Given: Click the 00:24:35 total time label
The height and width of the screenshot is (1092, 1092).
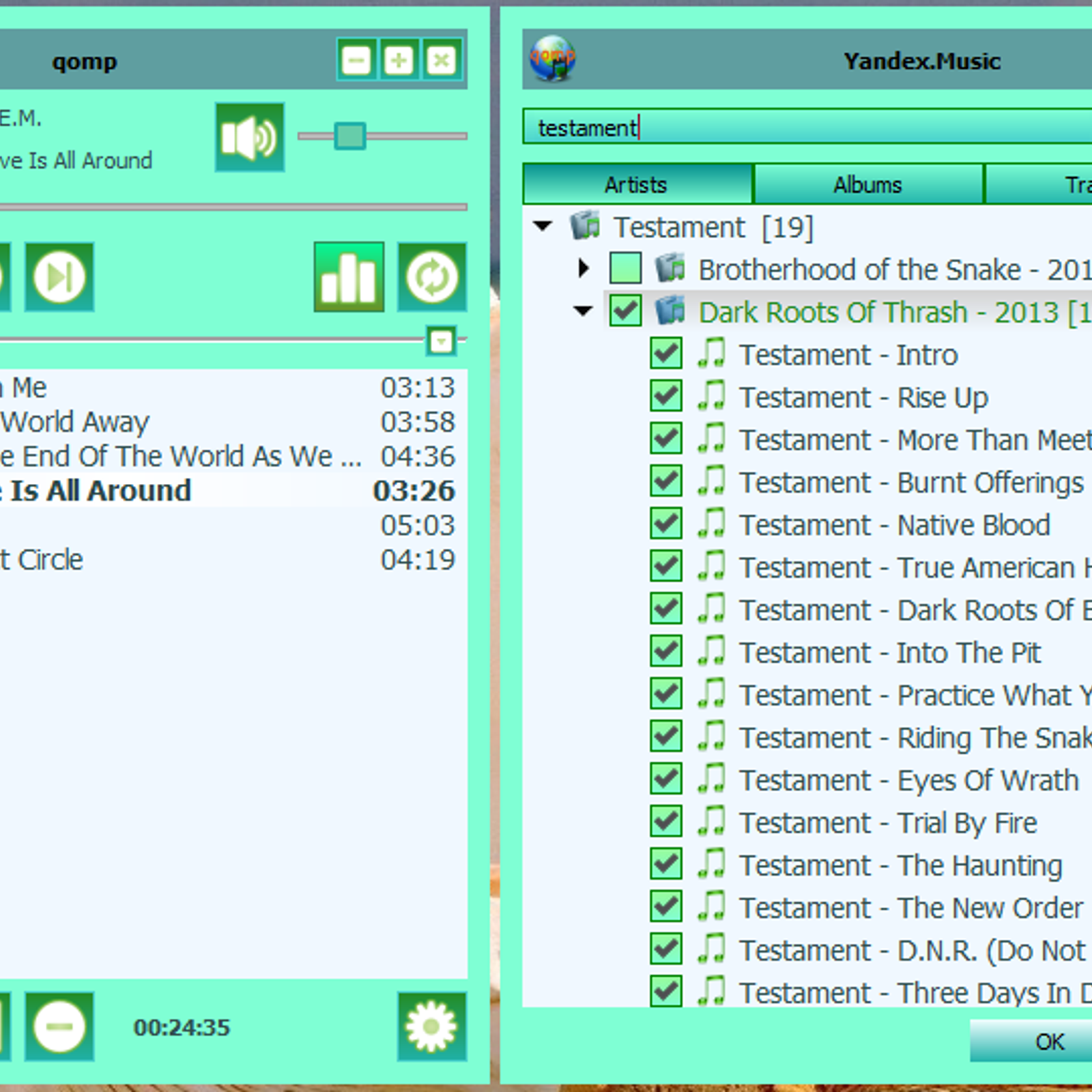Looking at the screenshot, I should 182,1027.
